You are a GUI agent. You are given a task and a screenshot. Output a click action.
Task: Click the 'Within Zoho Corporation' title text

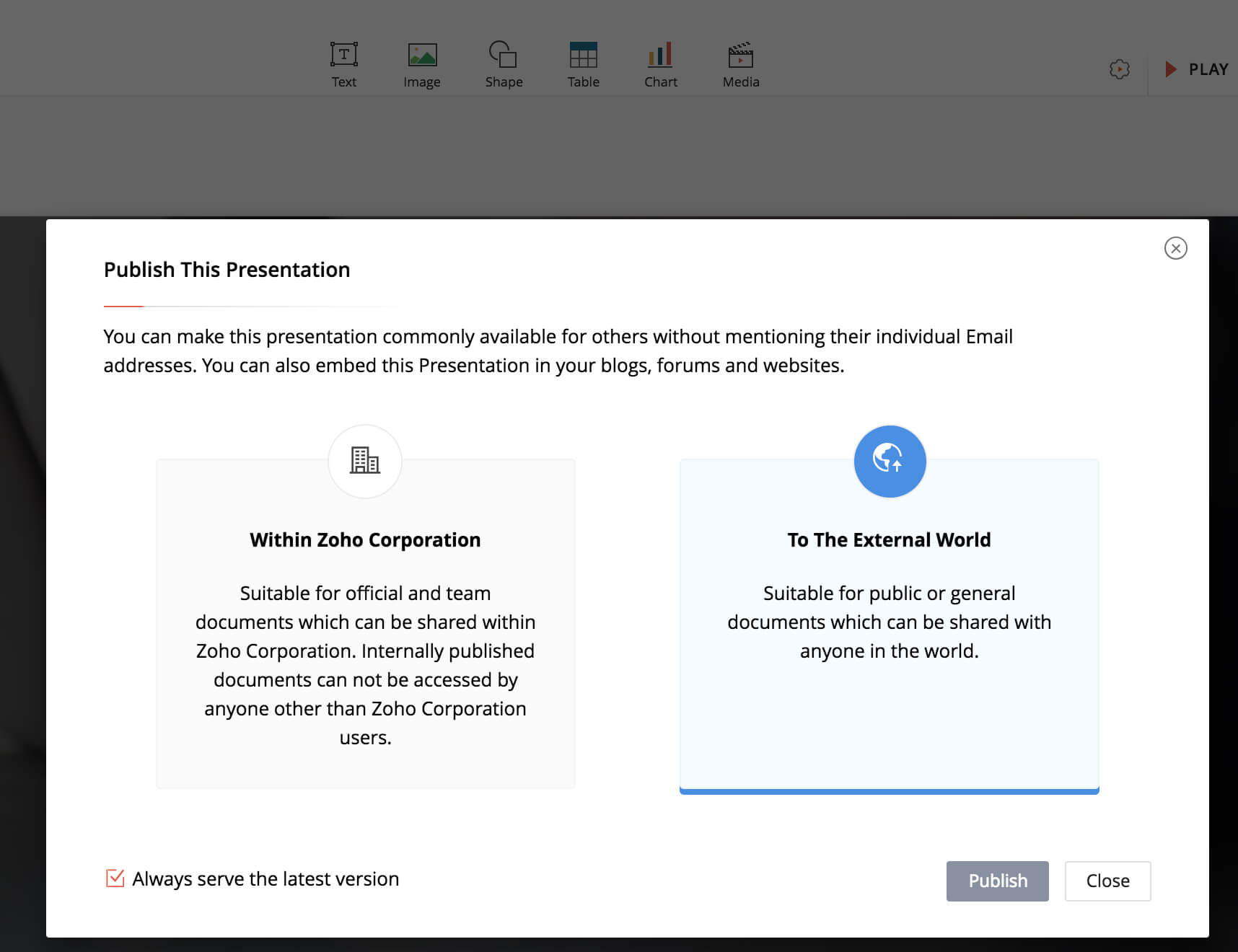tap(365, 540)
